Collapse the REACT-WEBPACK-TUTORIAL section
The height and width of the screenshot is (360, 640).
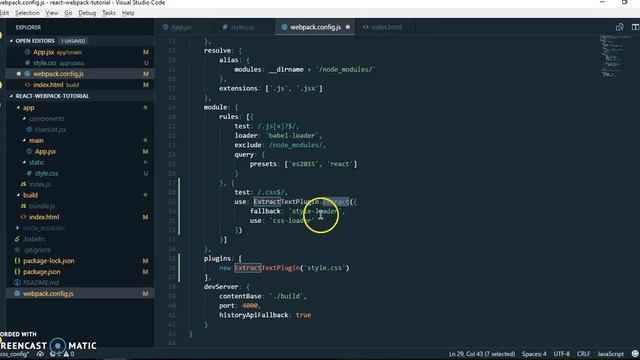[11, 96]
